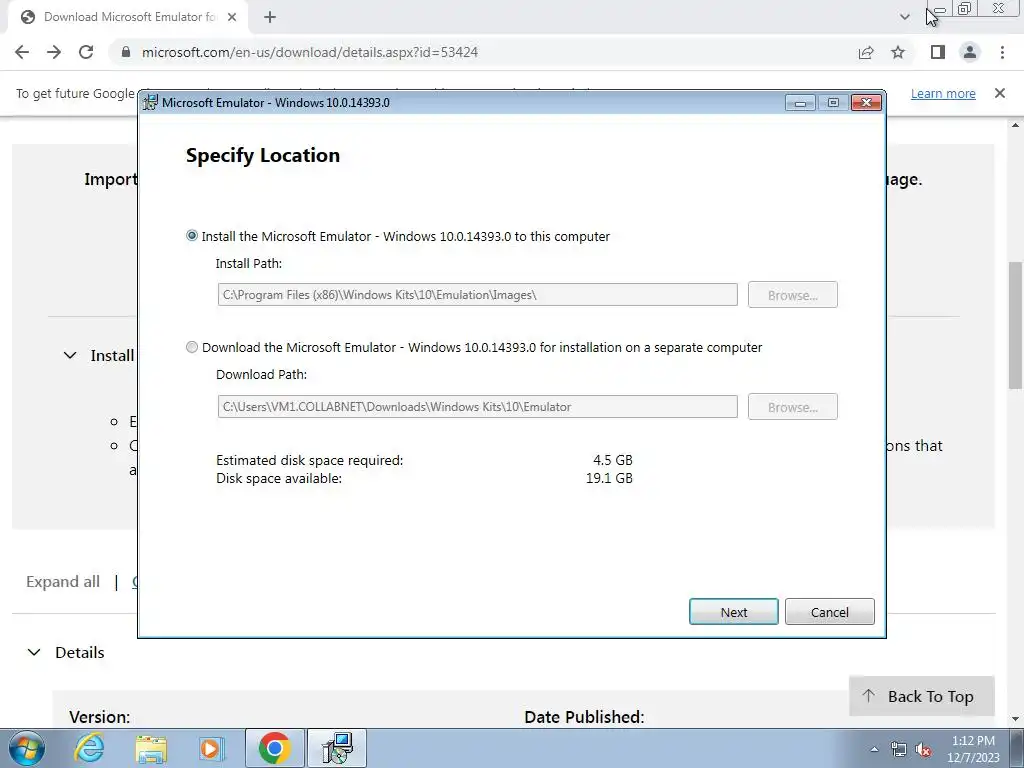1024x768 pixels.
Task: Click Back To Top button
Action: pos(921,696)
